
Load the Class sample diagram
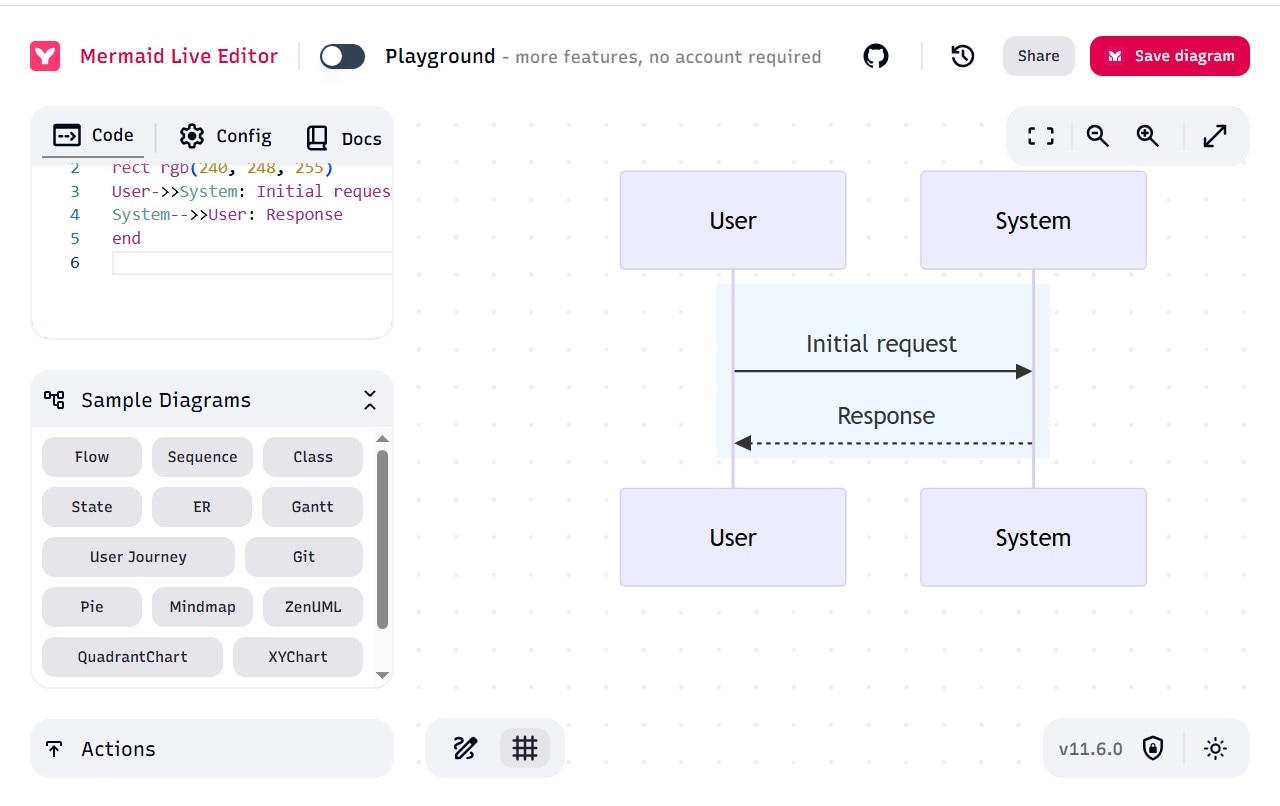tap(313, 457)
